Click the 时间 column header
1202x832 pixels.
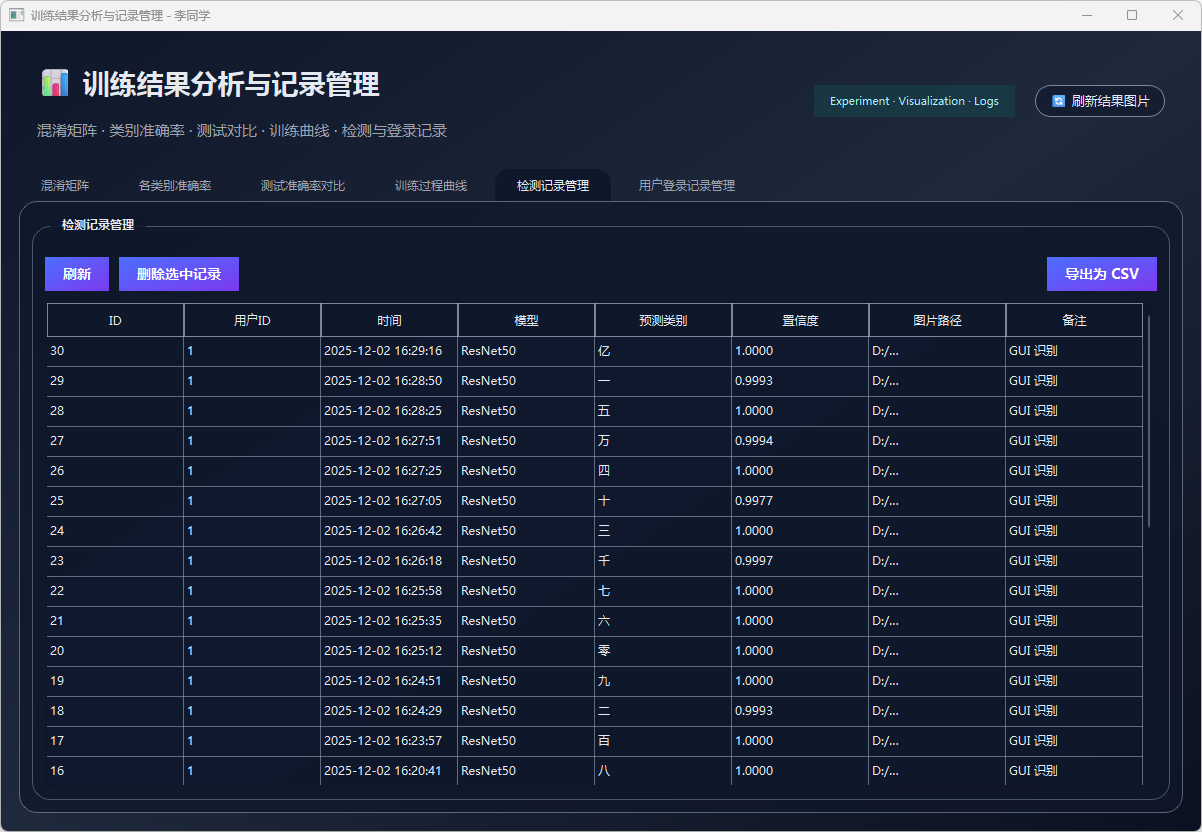click(x=389, y=321)
